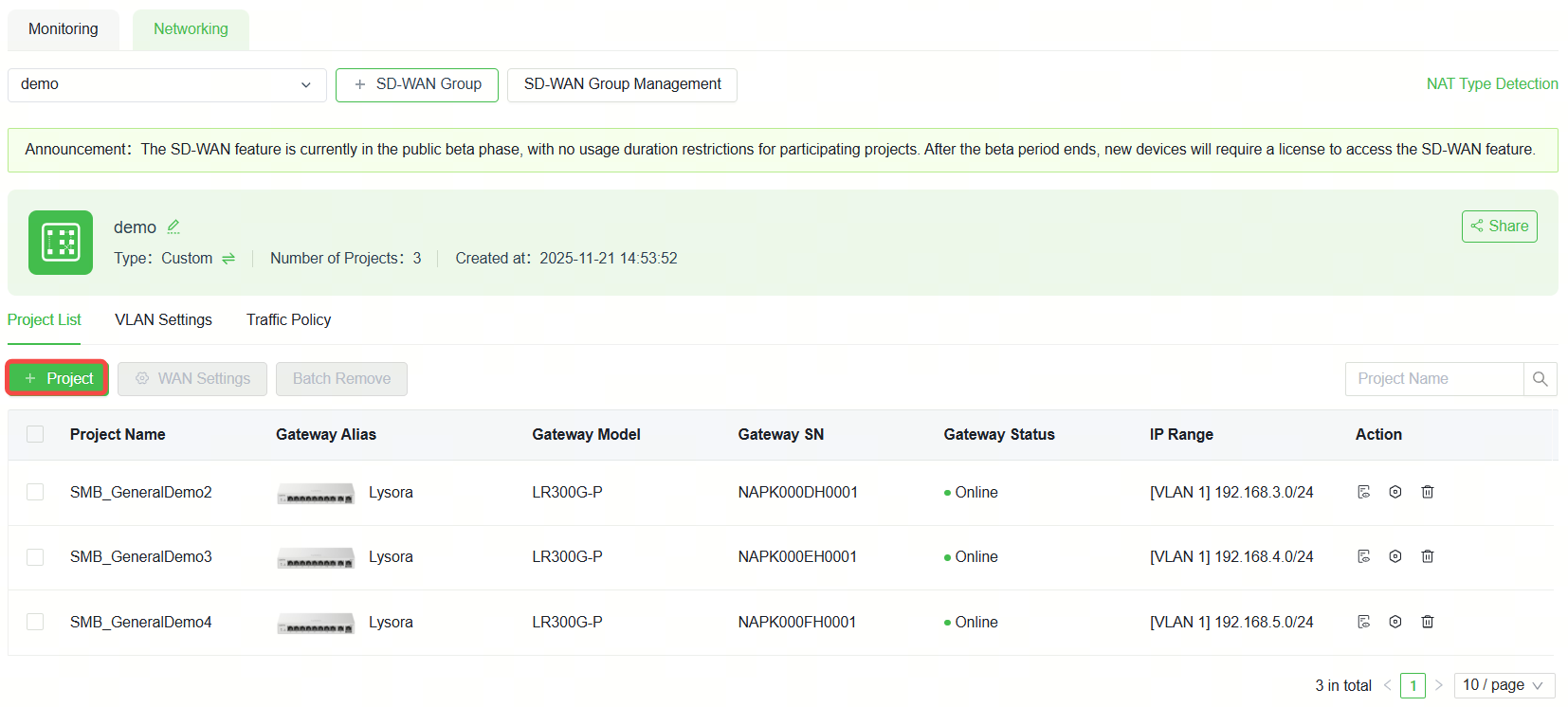Click gateway thumbnail for SMB_GeneralDemo2

(316, 494)
